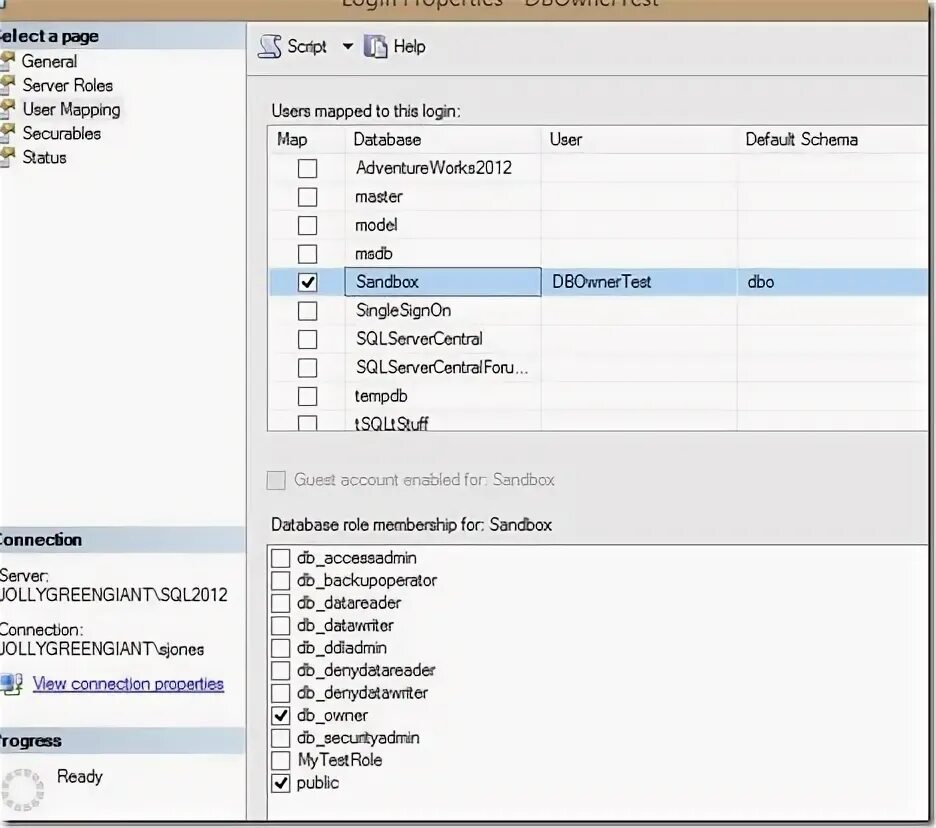Open the User Mapping page
936x828 pixels.
click(70, 109)
